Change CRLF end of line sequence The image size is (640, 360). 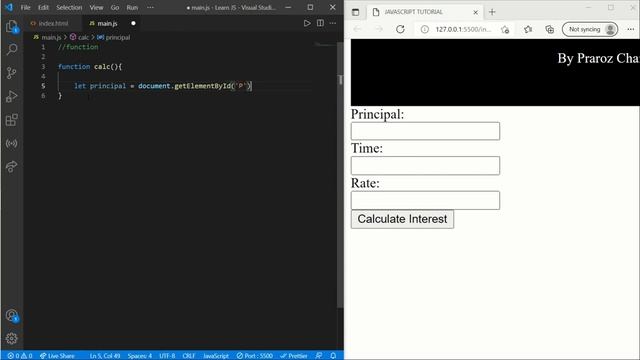189,356
